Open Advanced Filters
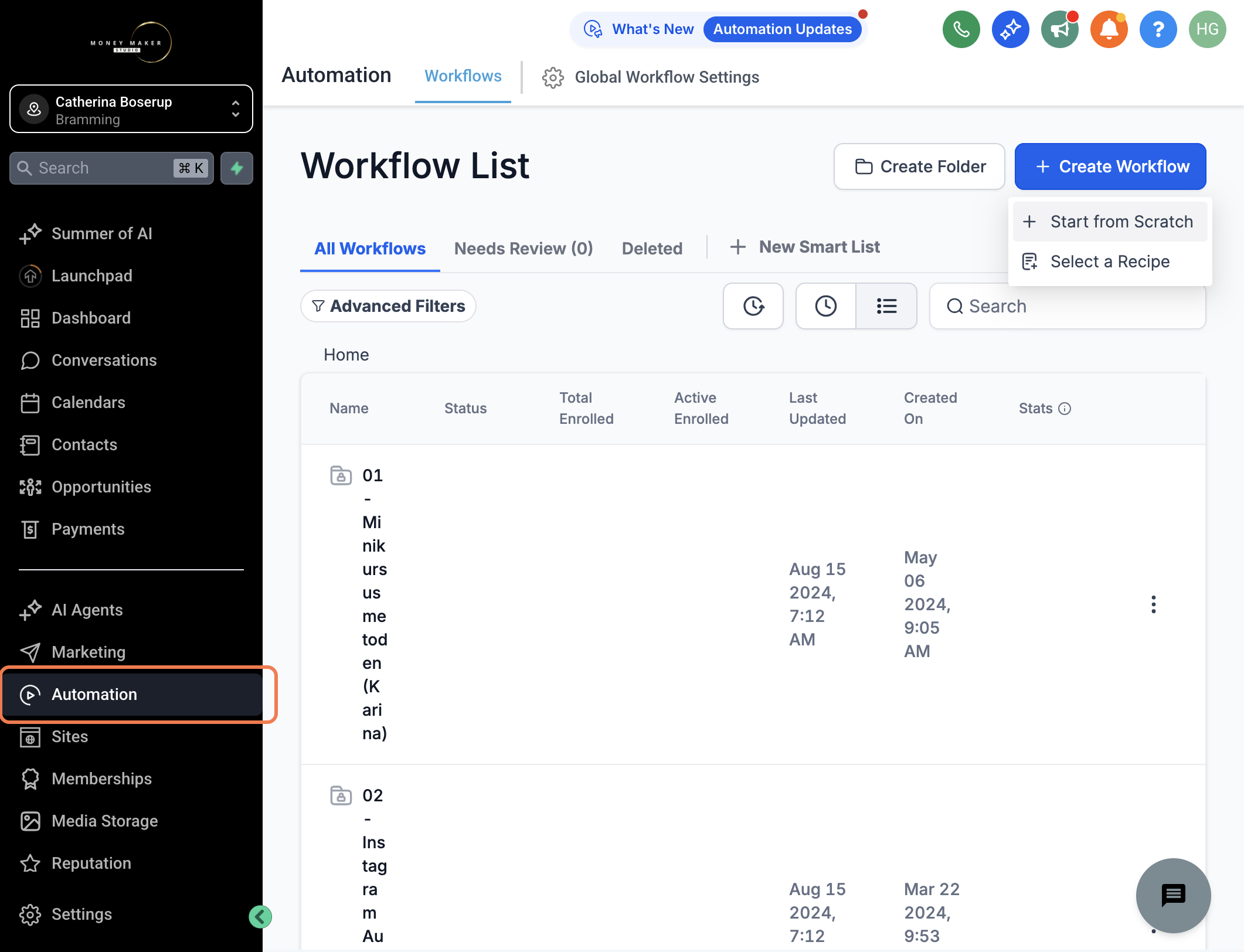1244x952 pixels. tap(388, 306)
